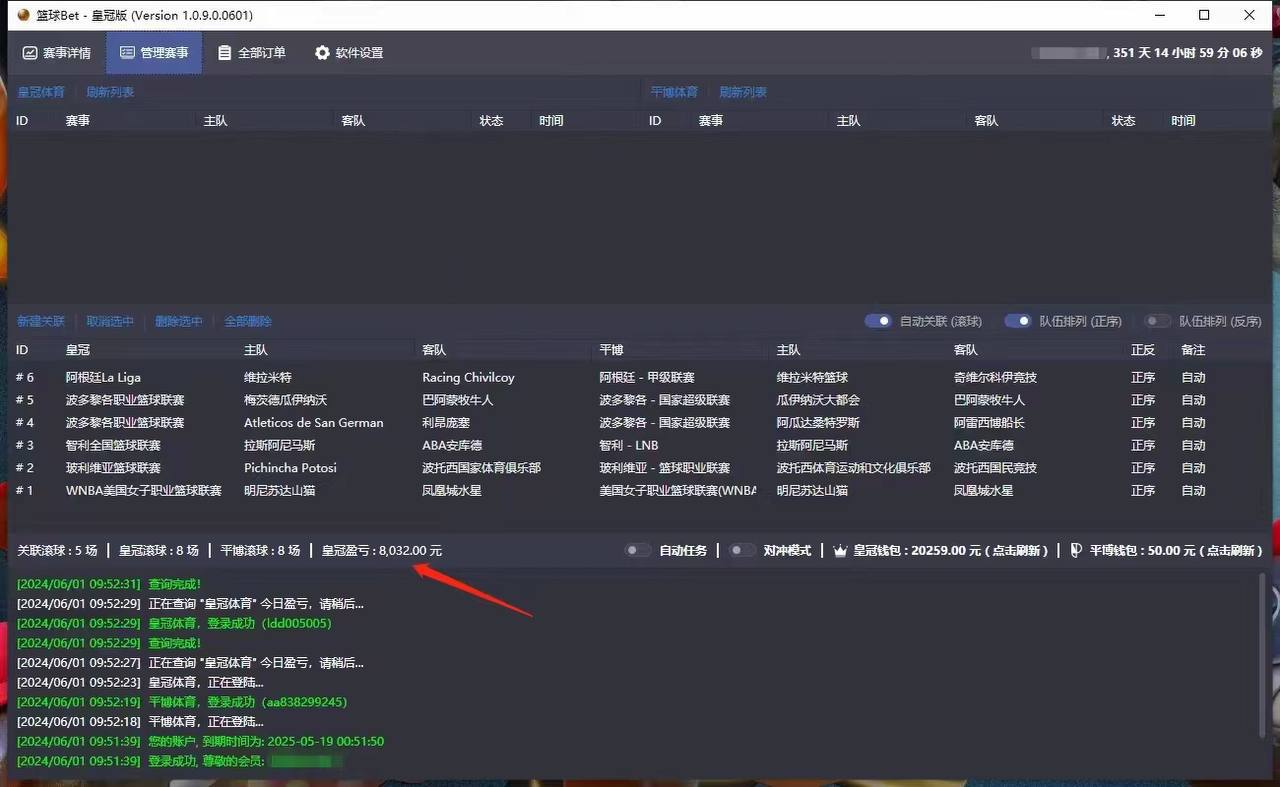1280x787 pixels.
Task: Click the 篮球Bet basketball app icon
Action: (x=24, y=15)
